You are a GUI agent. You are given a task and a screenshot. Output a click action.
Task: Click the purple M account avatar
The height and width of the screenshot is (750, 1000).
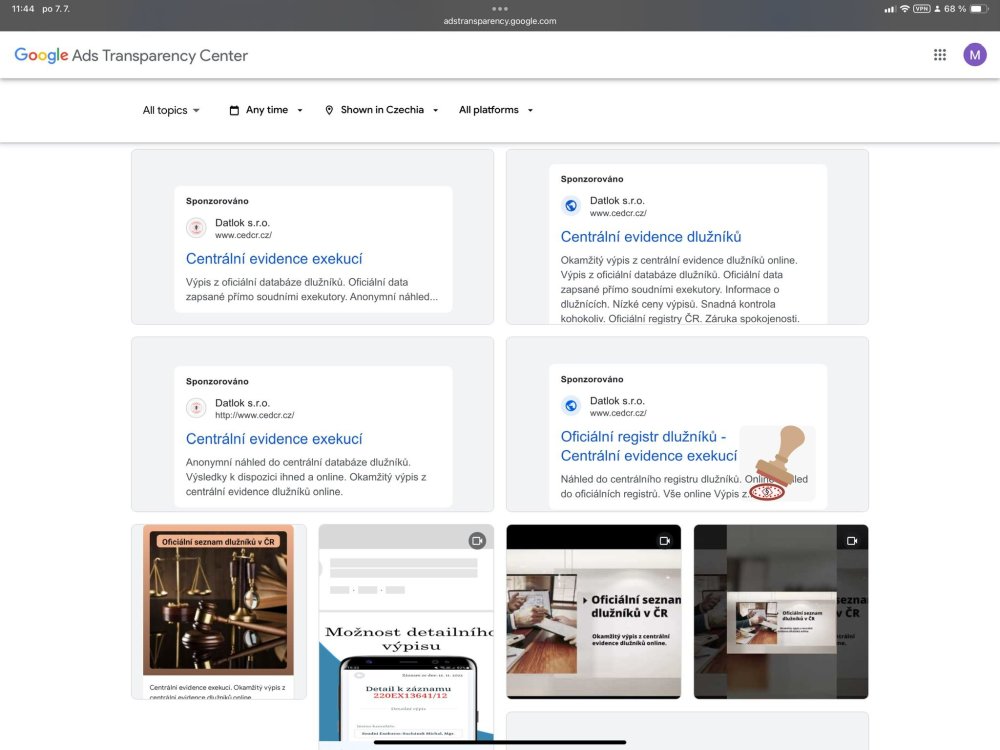[974, 55]
